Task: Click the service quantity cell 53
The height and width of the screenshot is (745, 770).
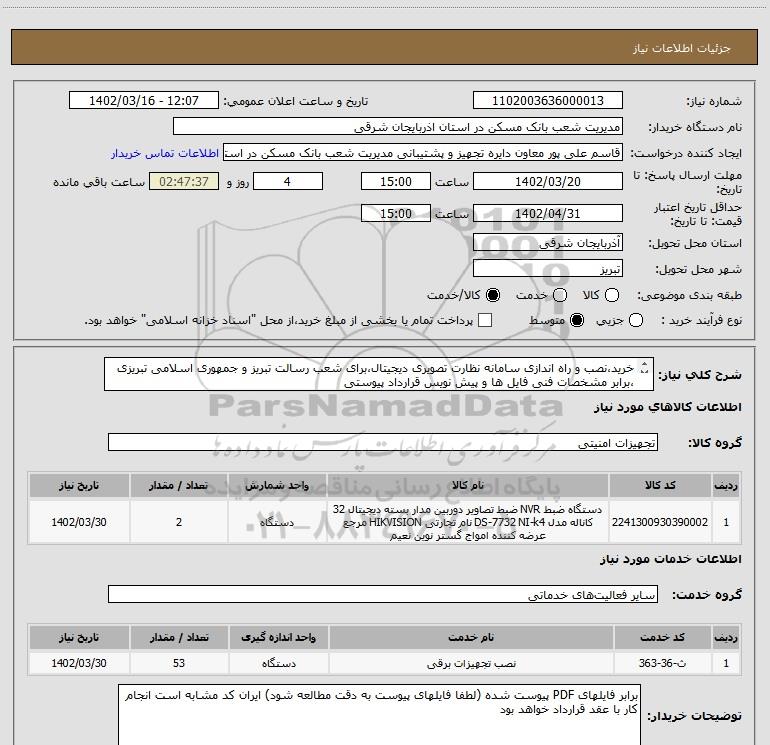Action: (179, 663)
